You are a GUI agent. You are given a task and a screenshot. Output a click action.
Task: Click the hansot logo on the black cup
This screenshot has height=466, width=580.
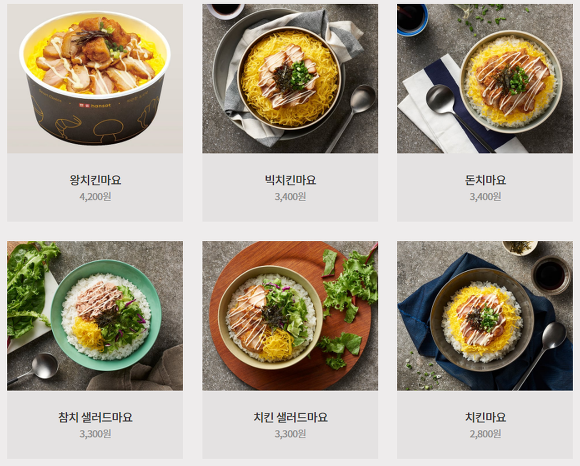pos(95,105)
